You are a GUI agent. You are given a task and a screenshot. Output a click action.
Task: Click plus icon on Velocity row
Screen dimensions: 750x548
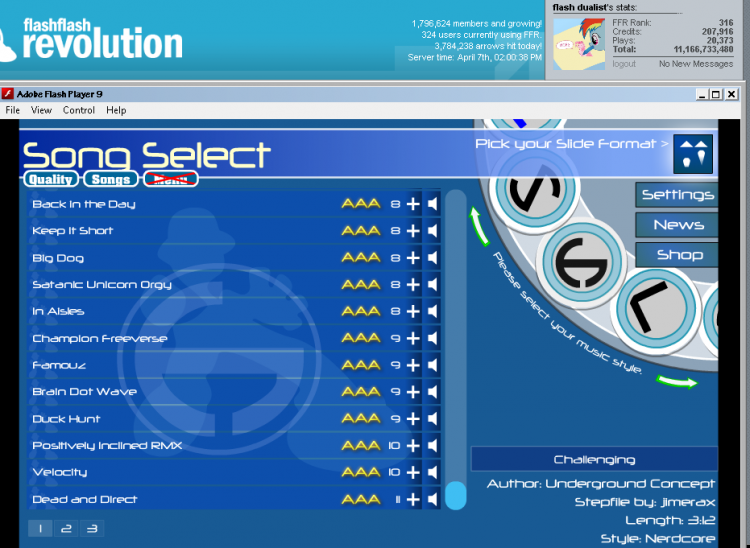coord(413,472)
